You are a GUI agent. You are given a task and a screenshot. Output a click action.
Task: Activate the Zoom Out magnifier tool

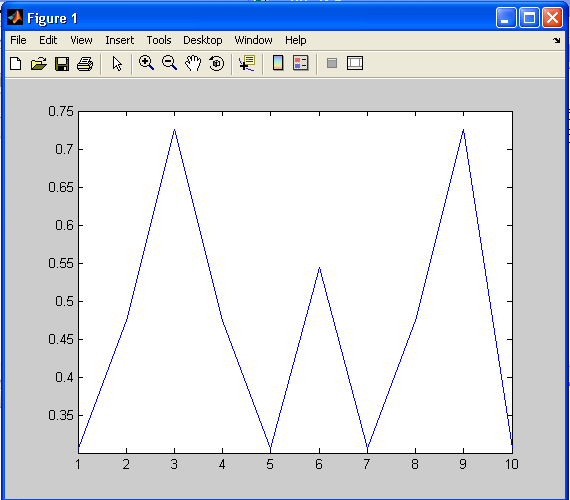coord(169,63)
